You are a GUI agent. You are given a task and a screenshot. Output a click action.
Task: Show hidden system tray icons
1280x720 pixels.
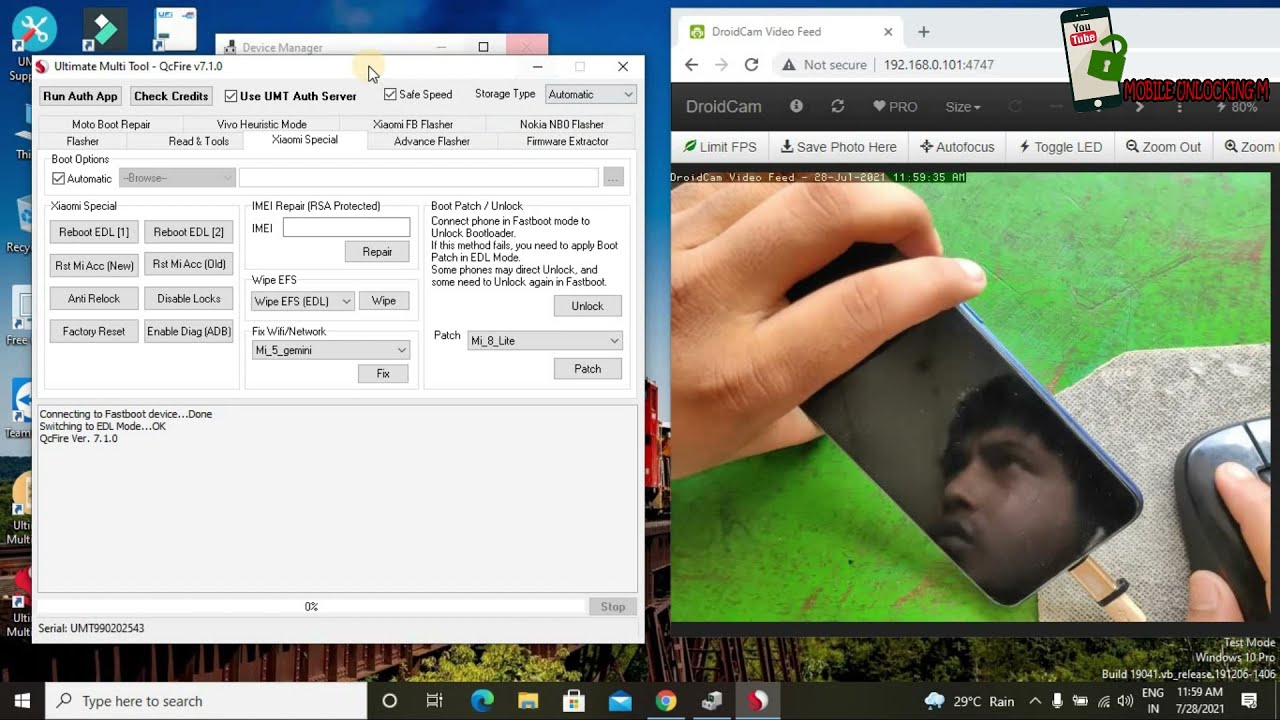1035,701
